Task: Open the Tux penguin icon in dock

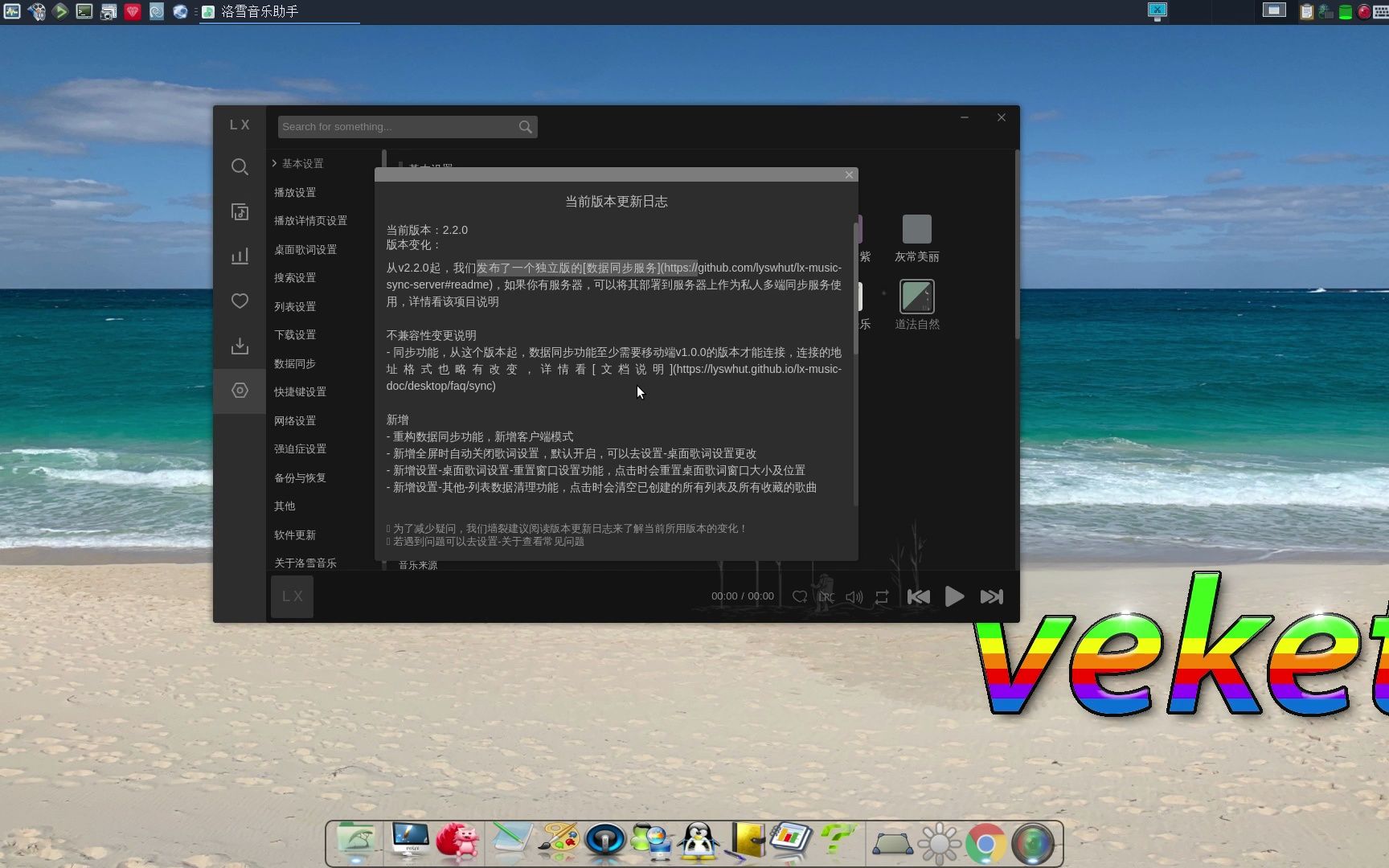Action: [x=699, y=842]
